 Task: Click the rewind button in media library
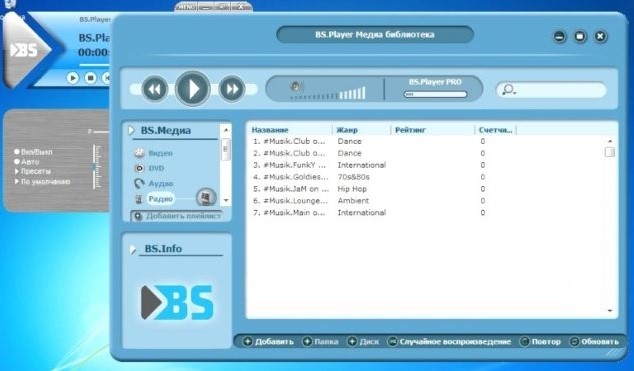(155, 89)
